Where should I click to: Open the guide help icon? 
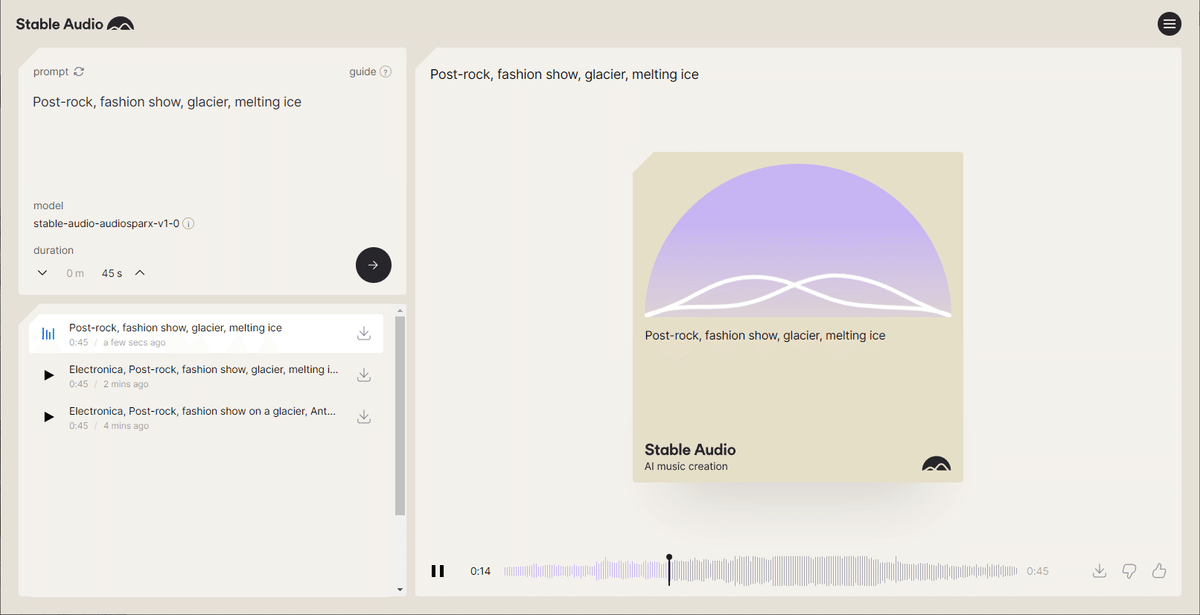tap(386, 72)
